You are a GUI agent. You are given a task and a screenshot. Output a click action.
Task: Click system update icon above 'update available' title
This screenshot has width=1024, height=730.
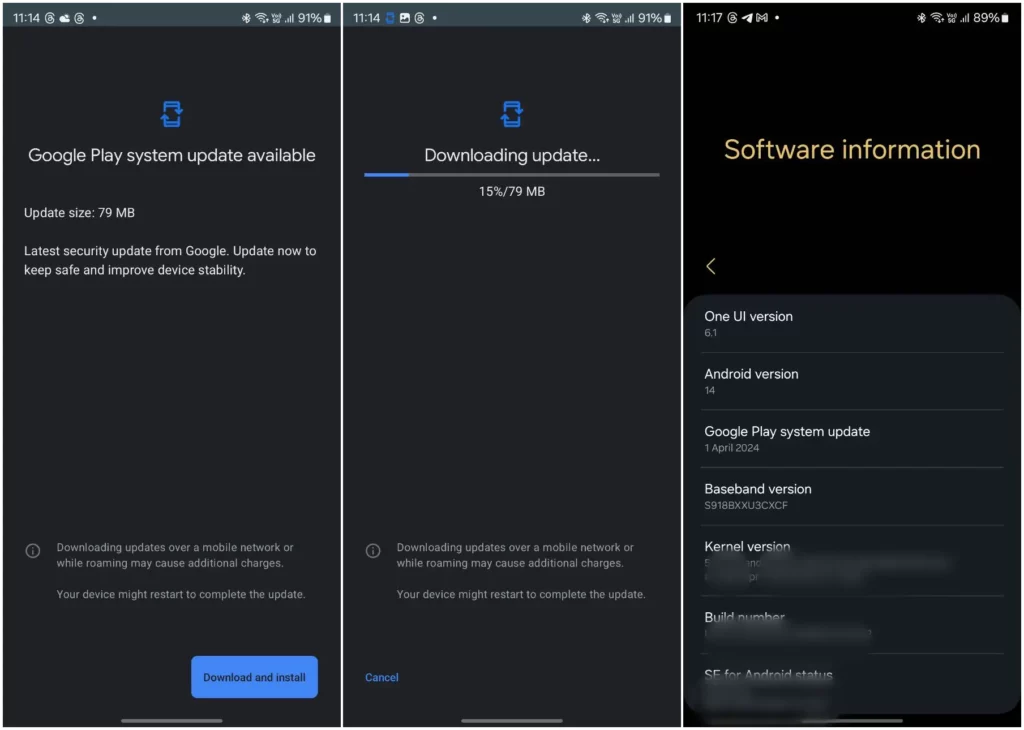click(x=172, y=114)
